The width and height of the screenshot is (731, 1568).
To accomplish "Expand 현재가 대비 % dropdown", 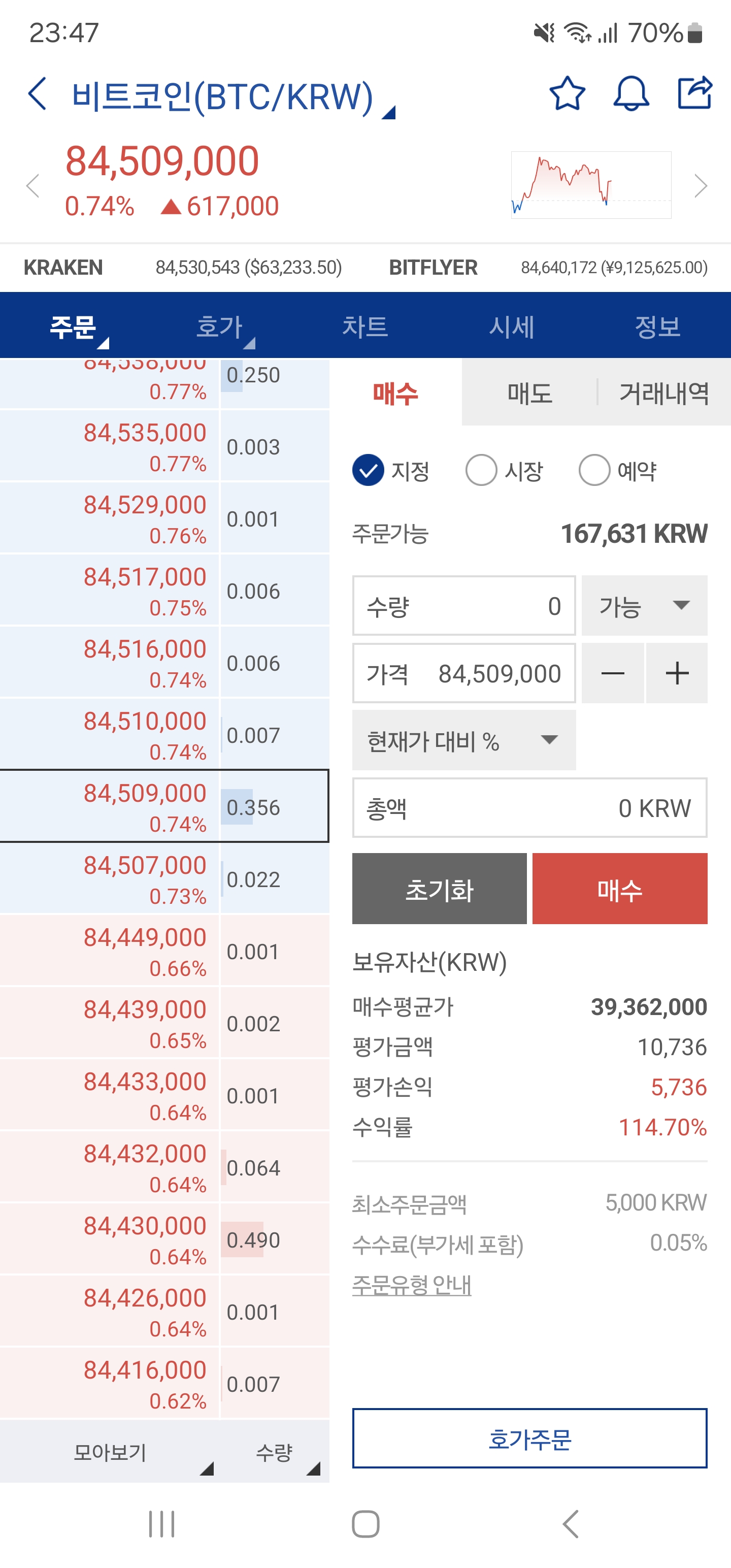I will (x=464, y=740).
